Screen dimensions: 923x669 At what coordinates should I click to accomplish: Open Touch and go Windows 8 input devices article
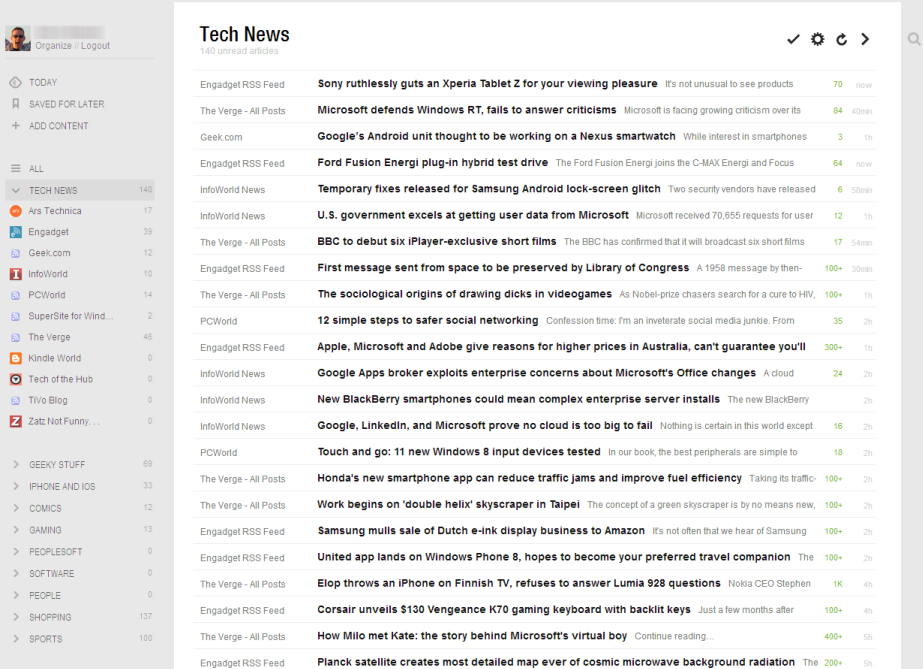click(459, 452)
